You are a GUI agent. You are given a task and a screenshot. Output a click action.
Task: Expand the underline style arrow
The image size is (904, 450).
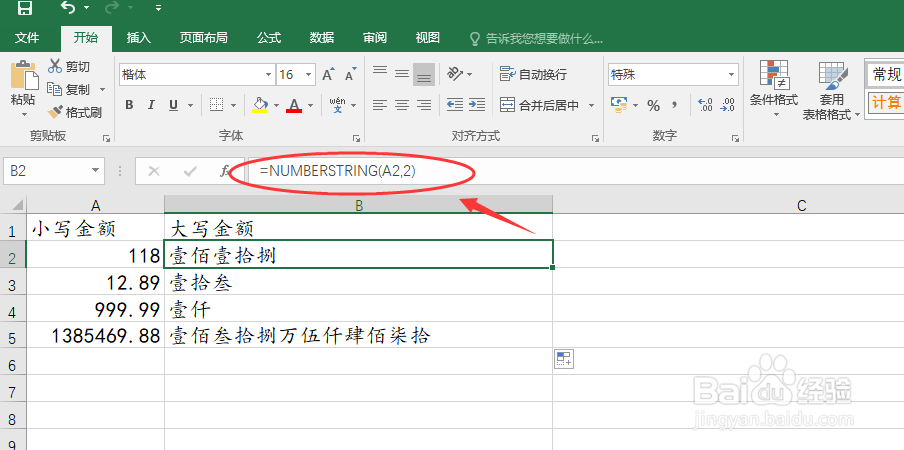190,105
